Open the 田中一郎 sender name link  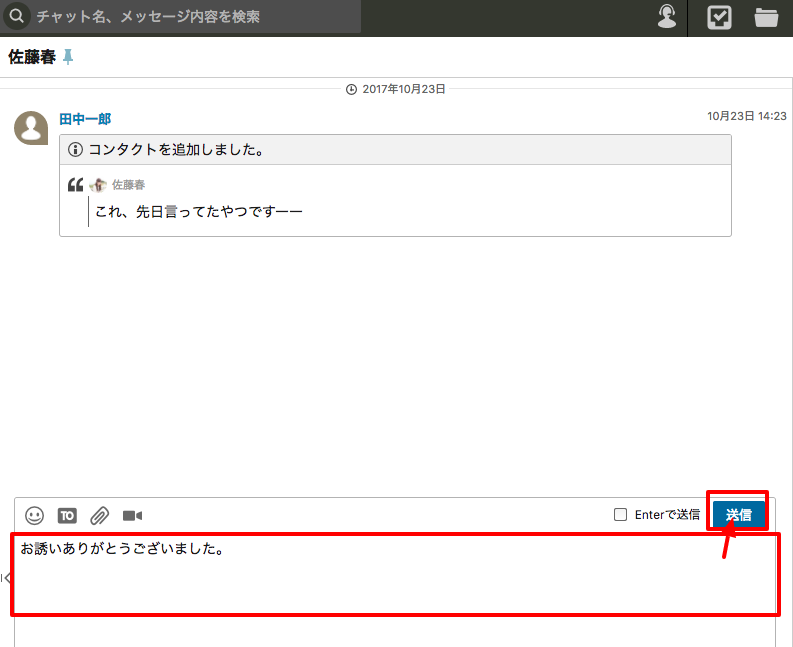click(85, 119)
